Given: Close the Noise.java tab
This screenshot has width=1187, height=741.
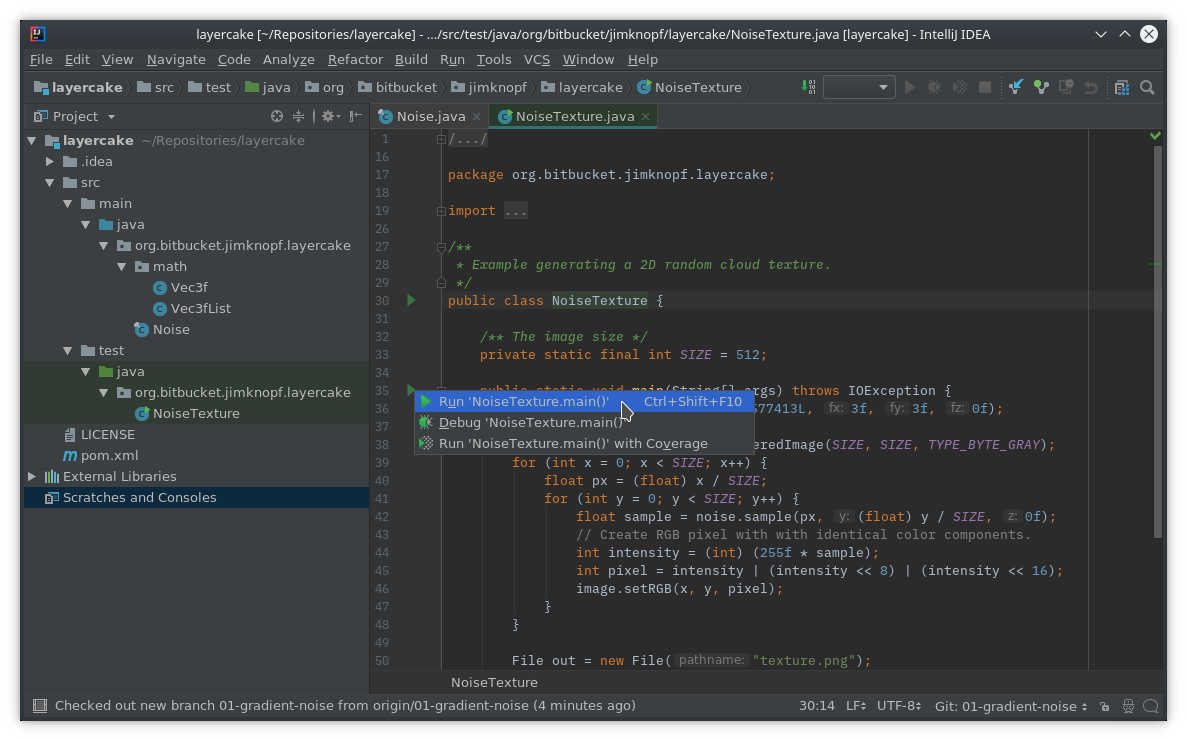Looking at the screenshot, I should click(476, 117).
